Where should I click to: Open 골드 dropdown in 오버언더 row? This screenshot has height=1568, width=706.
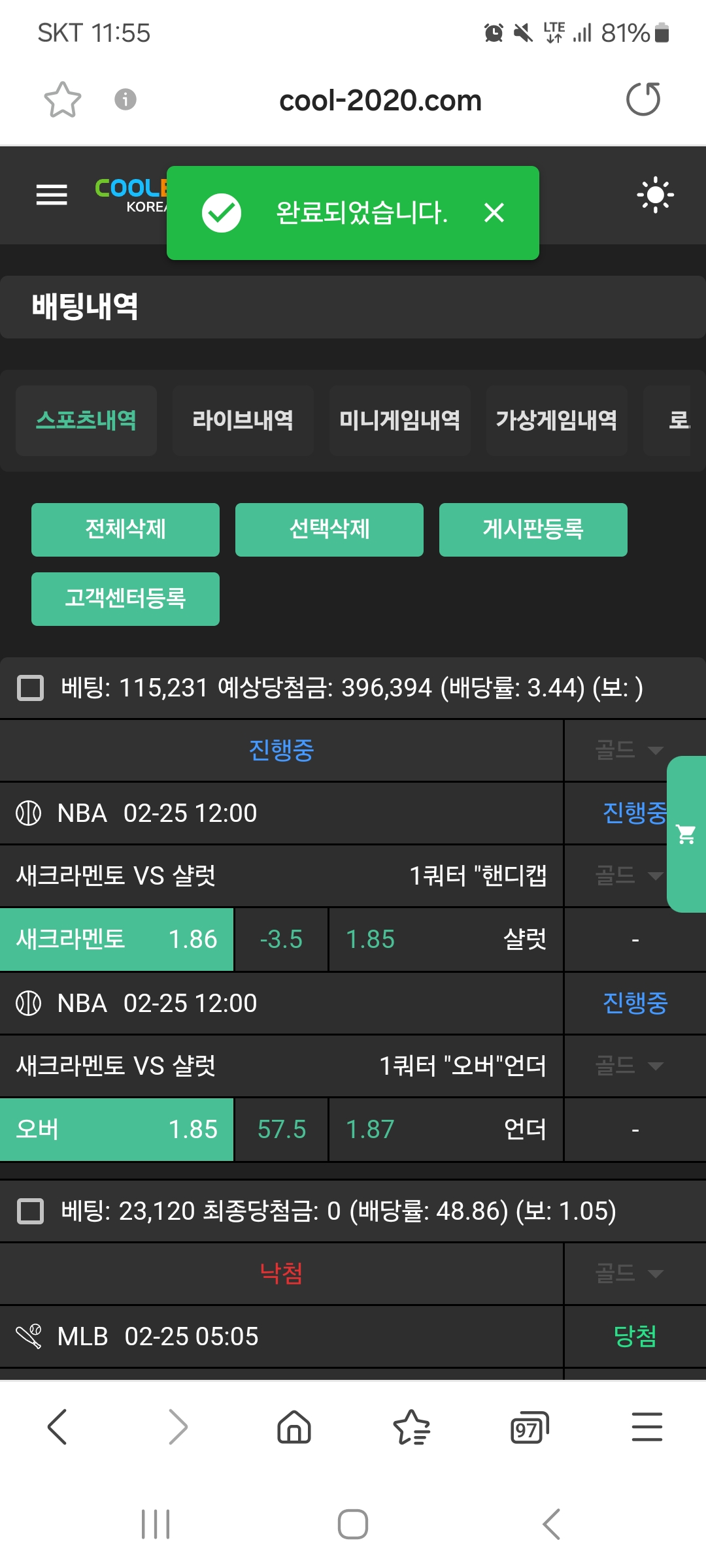pos(629,1066)
